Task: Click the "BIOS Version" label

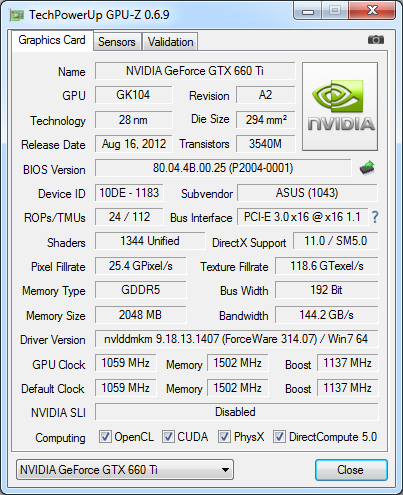Action: 54,170
